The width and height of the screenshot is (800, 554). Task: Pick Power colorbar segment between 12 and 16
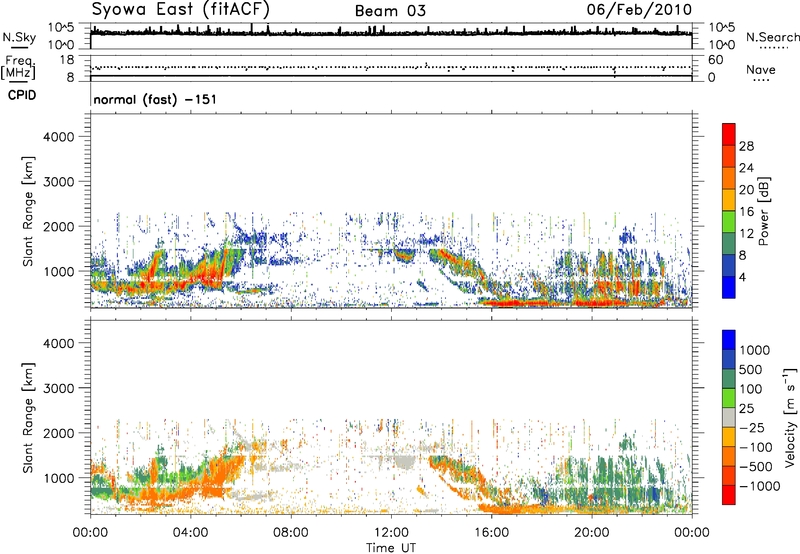[x=729, y=222]
